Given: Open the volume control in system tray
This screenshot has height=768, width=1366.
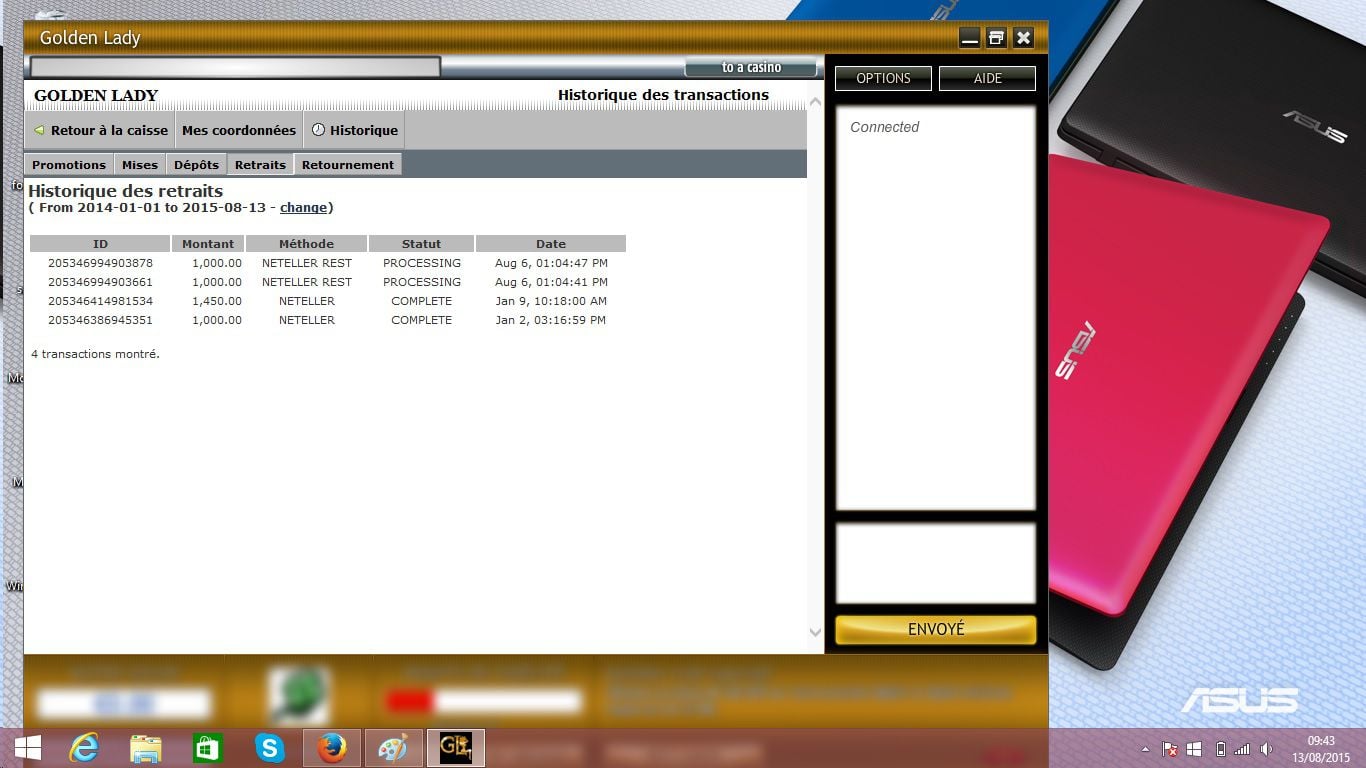Looking at the screenshot, I should (x=1266, y=749).
